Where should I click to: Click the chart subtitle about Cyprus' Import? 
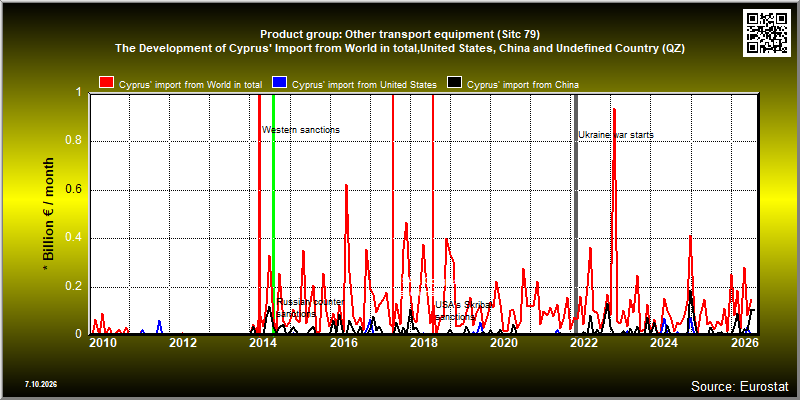[x=400, y=49]
